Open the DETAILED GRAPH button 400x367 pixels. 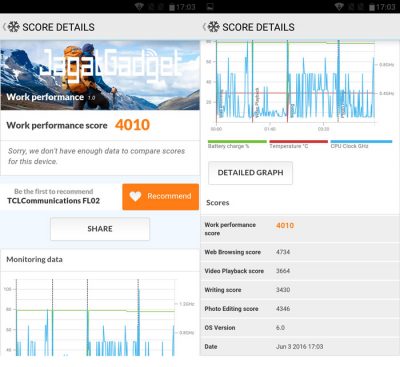click(x=250, y=173)
